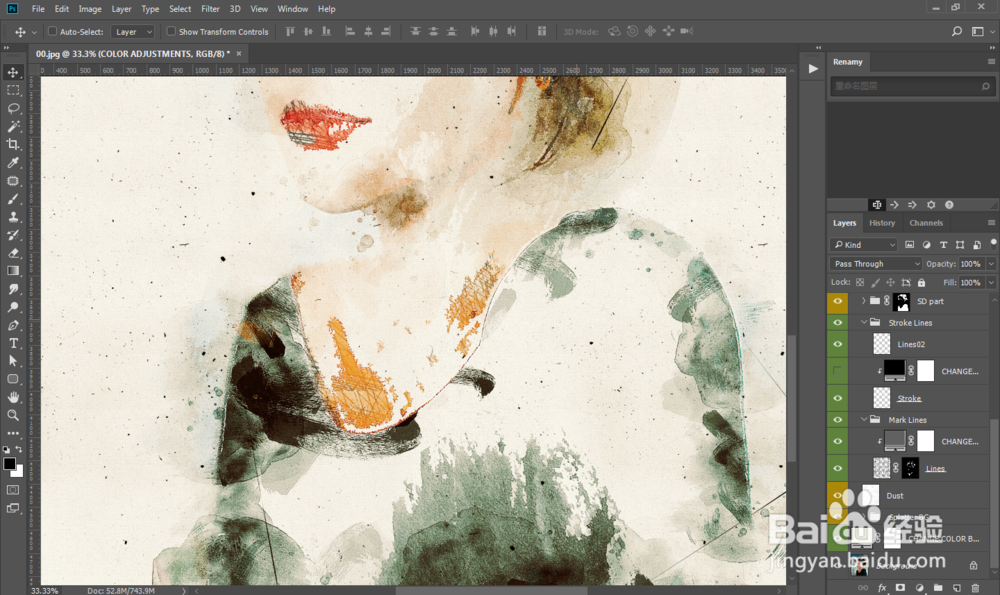
Task: Collapse the Mark Lines group
Action: [x=864, y=420]
